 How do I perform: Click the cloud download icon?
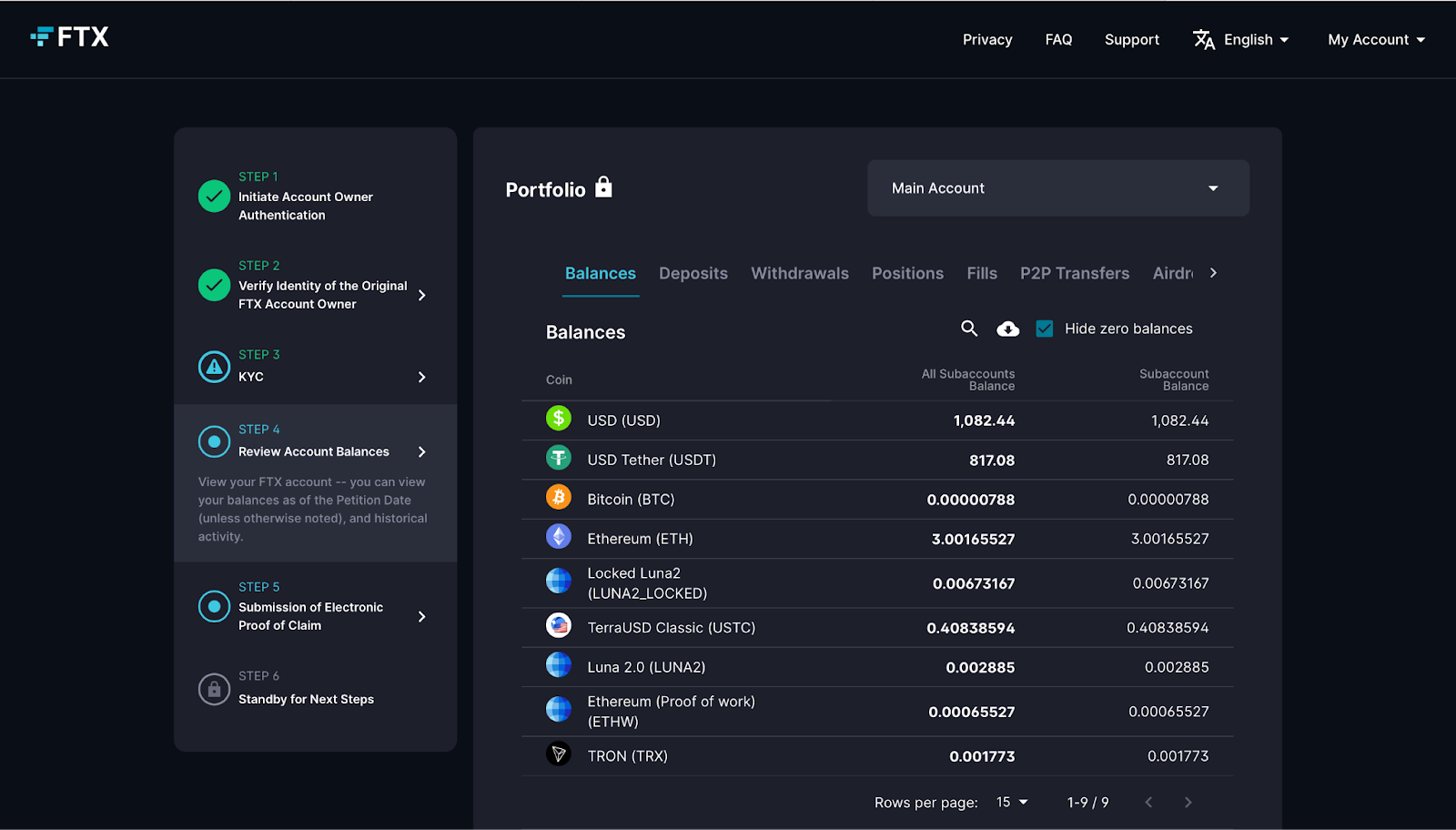(1007, 329)
